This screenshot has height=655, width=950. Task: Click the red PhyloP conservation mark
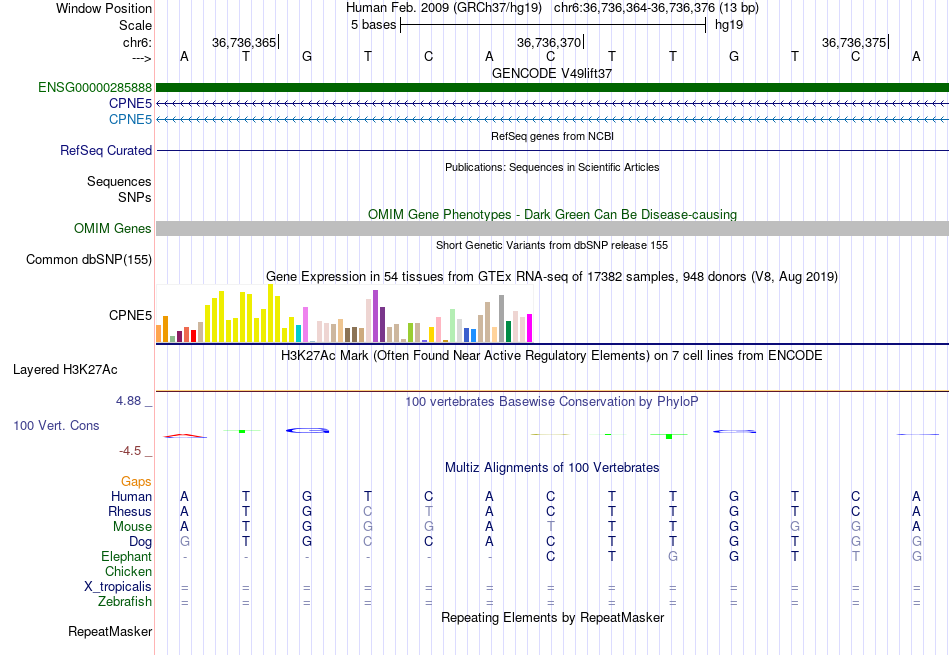tap(185, 435)
